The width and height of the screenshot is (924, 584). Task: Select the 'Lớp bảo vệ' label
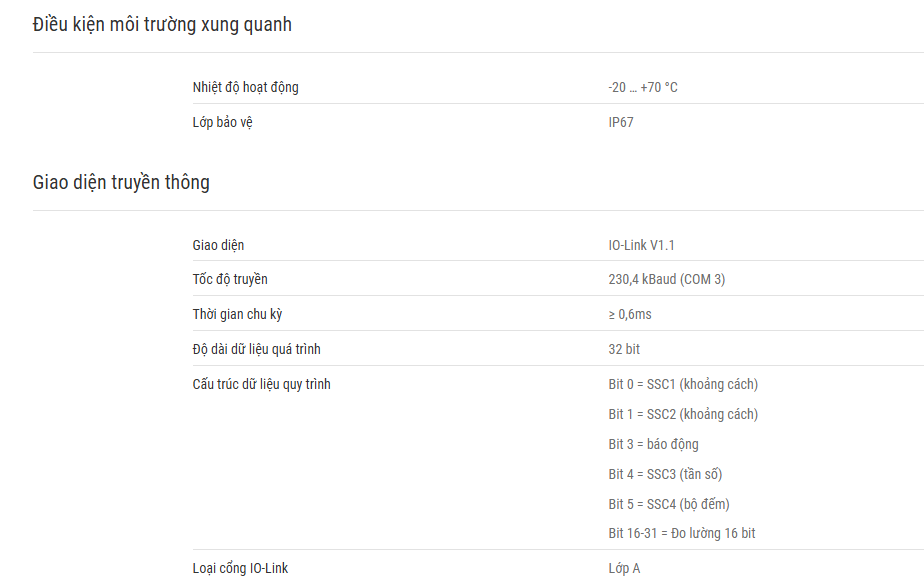pyautogui.click(x=222, y=122)
